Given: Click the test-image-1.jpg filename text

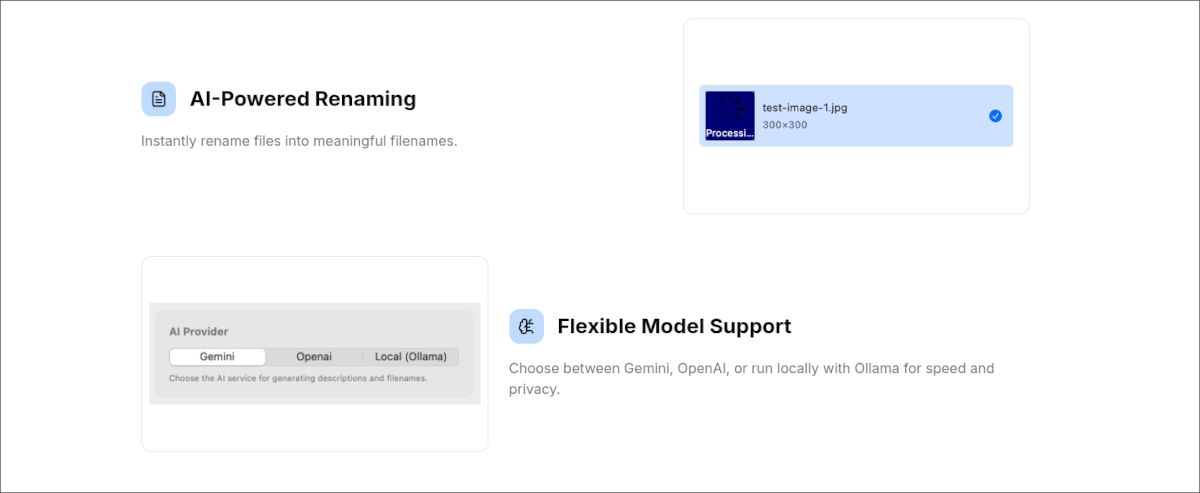Looking at the screenshot, I should pyautogui.click(x=805, y=107).
